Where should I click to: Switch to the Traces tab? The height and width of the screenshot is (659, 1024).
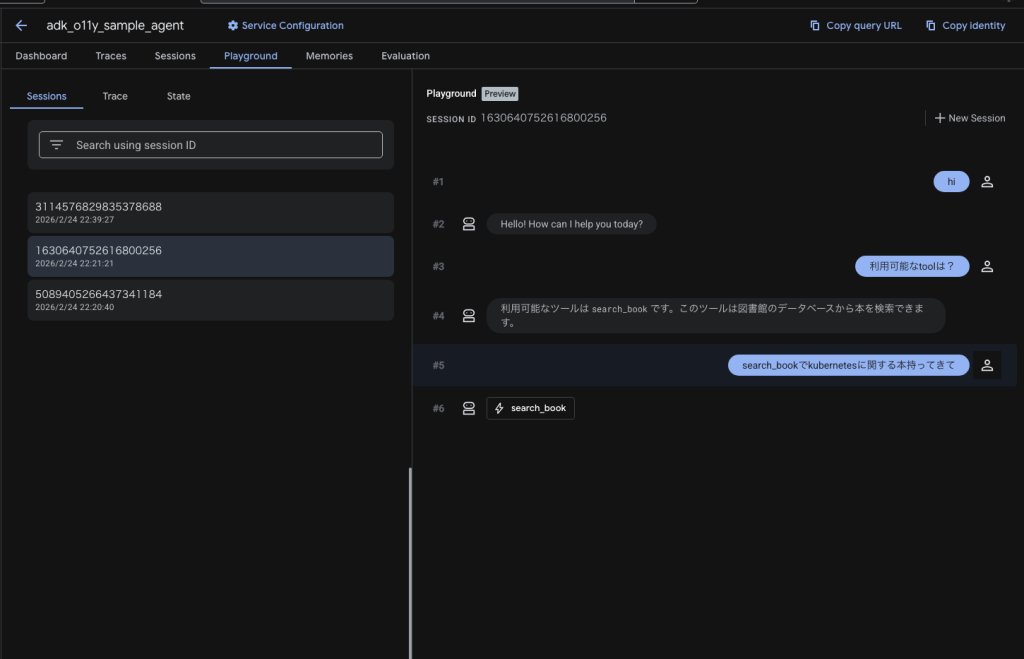[x=111, y=56]
